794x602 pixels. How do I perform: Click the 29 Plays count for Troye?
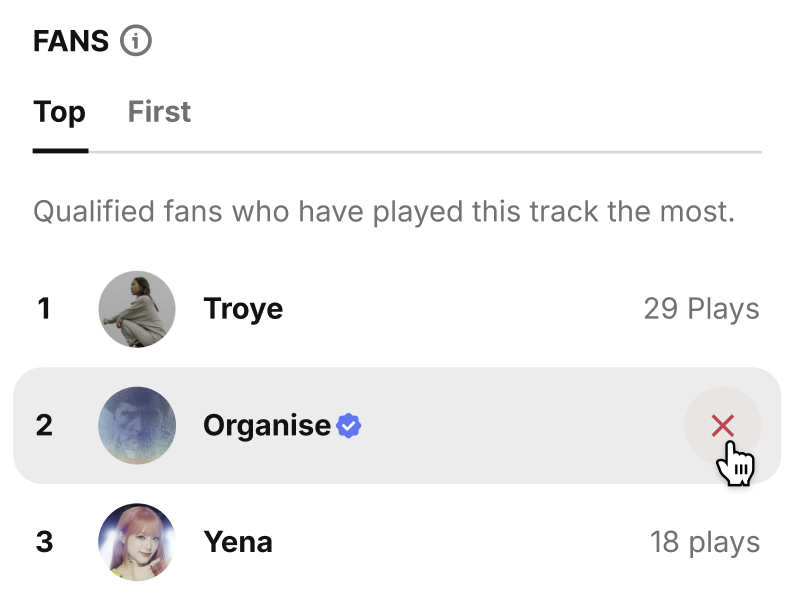[x=701, y=309]
